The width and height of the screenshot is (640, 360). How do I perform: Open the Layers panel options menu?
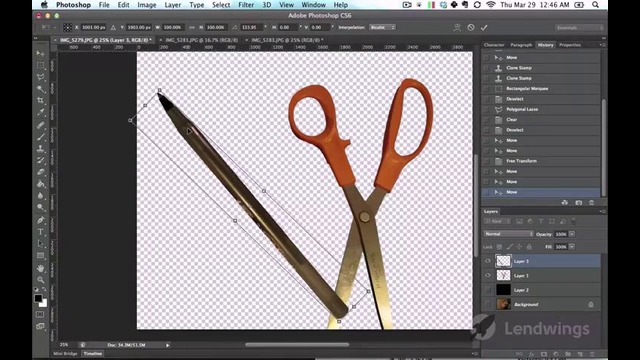[x=602, y=211]
